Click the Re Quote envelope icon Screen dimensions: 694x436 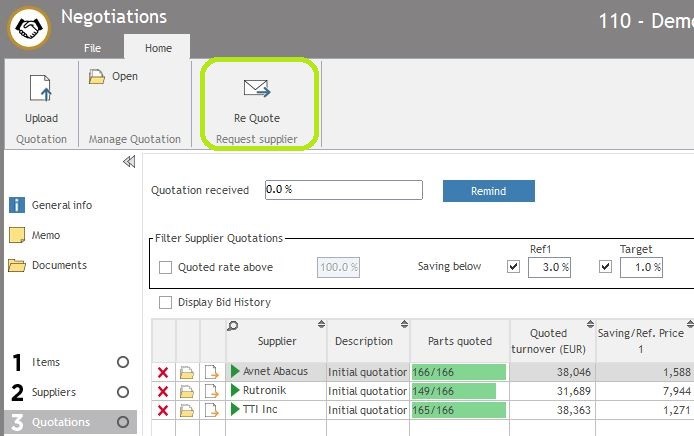click(257, 90)
